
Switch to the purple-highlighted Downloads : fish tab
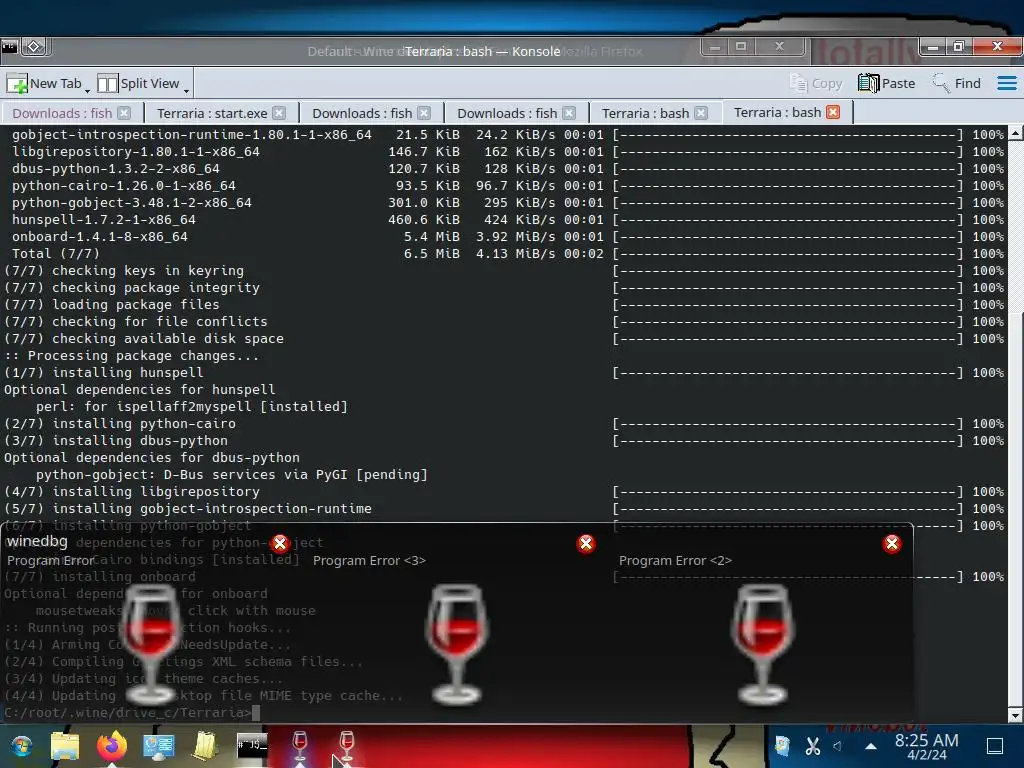click(x=62, y=113)
